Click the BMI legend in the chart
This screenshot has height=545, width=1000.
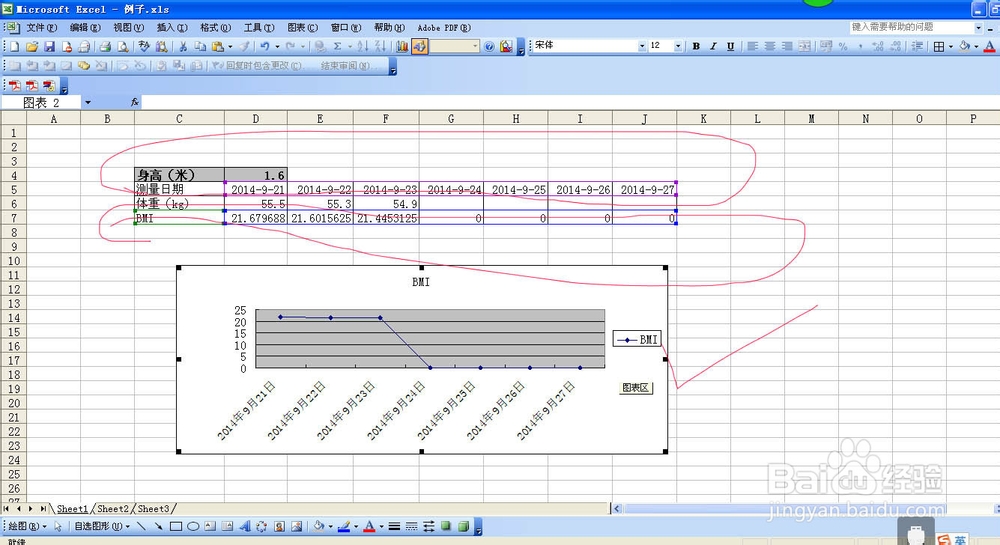click(x=637, y=339)
